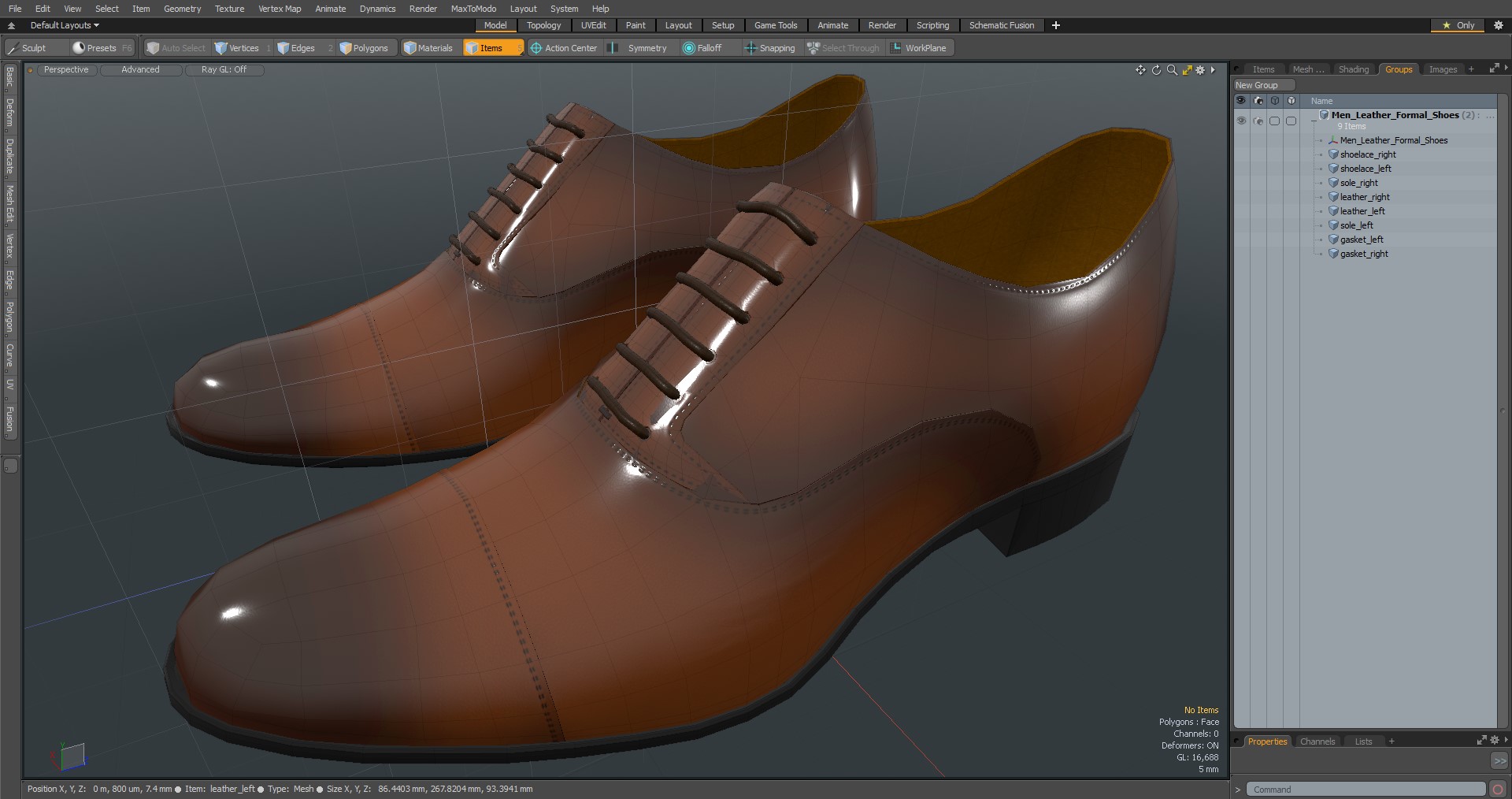Toggle Select Through option
Viewport: 1512px width, 799px height.
click(x=843, y=48)
